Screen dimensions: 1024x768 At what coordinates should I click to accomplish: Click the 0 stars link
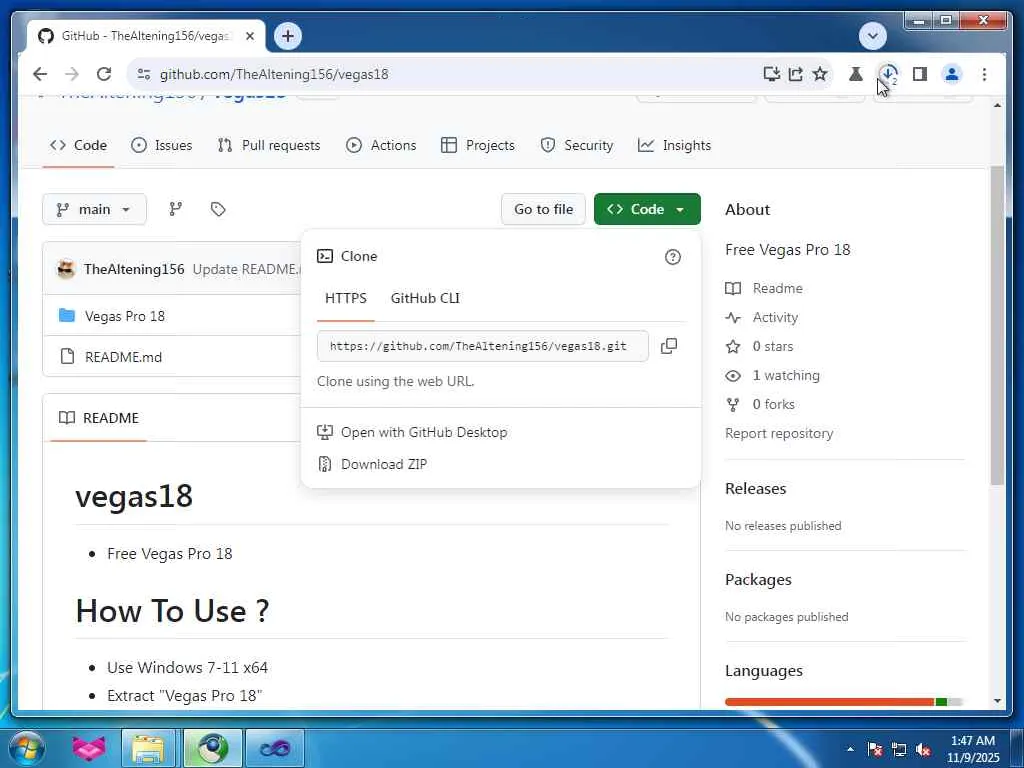pos(773,346)
